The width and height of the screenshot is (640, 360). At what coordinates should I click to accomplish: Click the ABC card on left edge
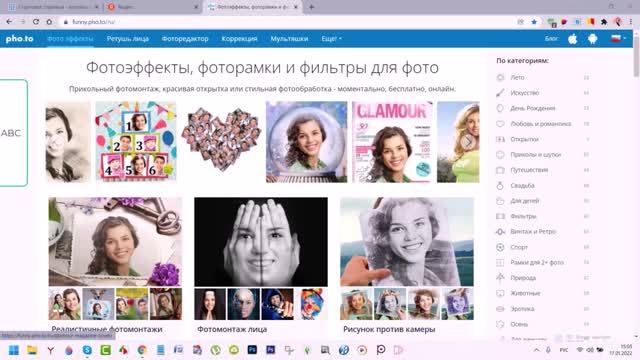pos(13,133)
